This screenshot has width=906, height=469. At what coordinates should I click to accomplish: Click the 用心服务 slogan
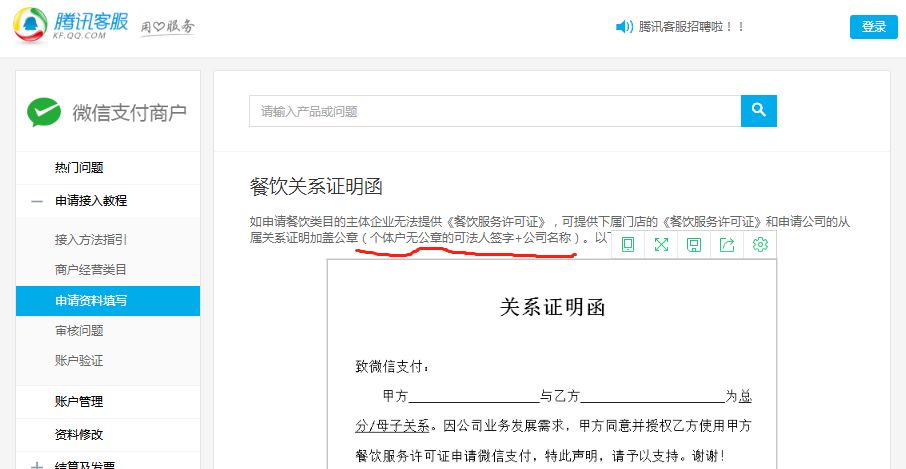click(168, 27)
